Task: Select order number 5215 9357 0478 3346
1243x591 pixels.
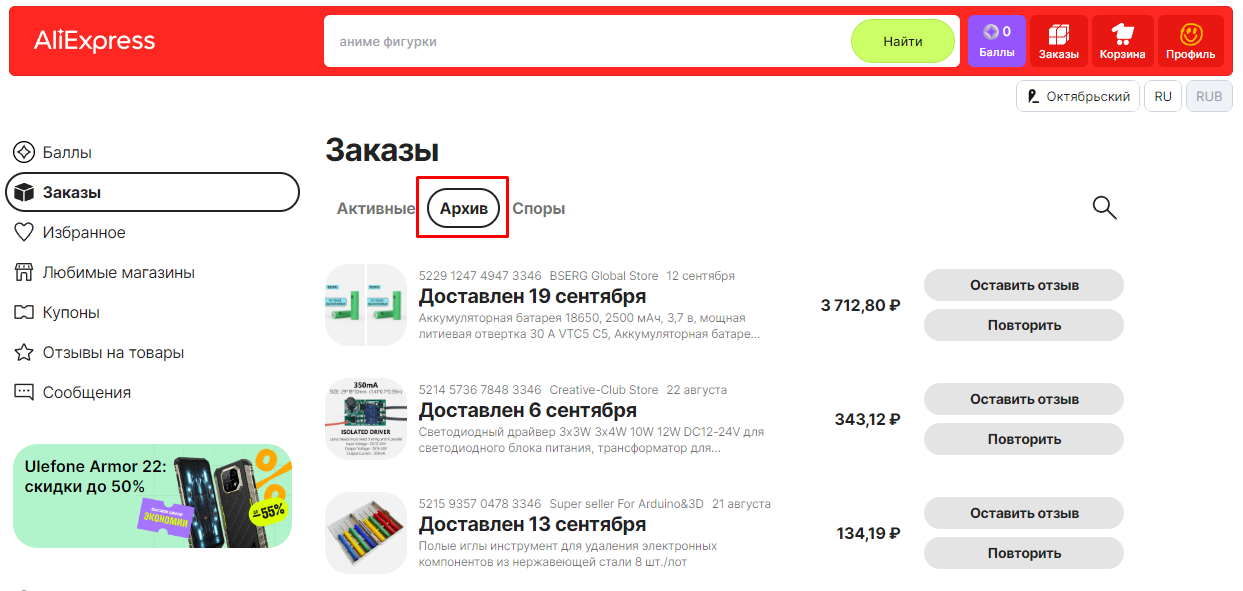Action: (480, 504)
